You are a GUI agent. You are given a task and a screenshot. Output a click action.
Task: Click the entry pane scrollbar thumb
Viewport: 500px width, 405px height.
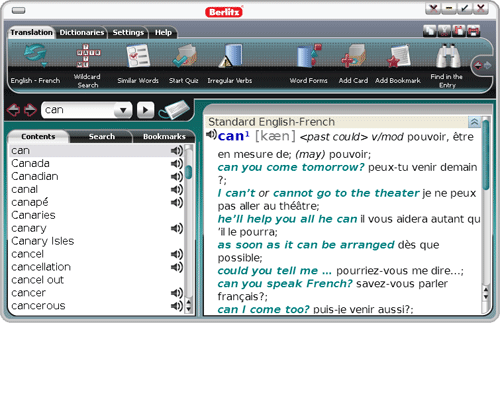point(486,155)
